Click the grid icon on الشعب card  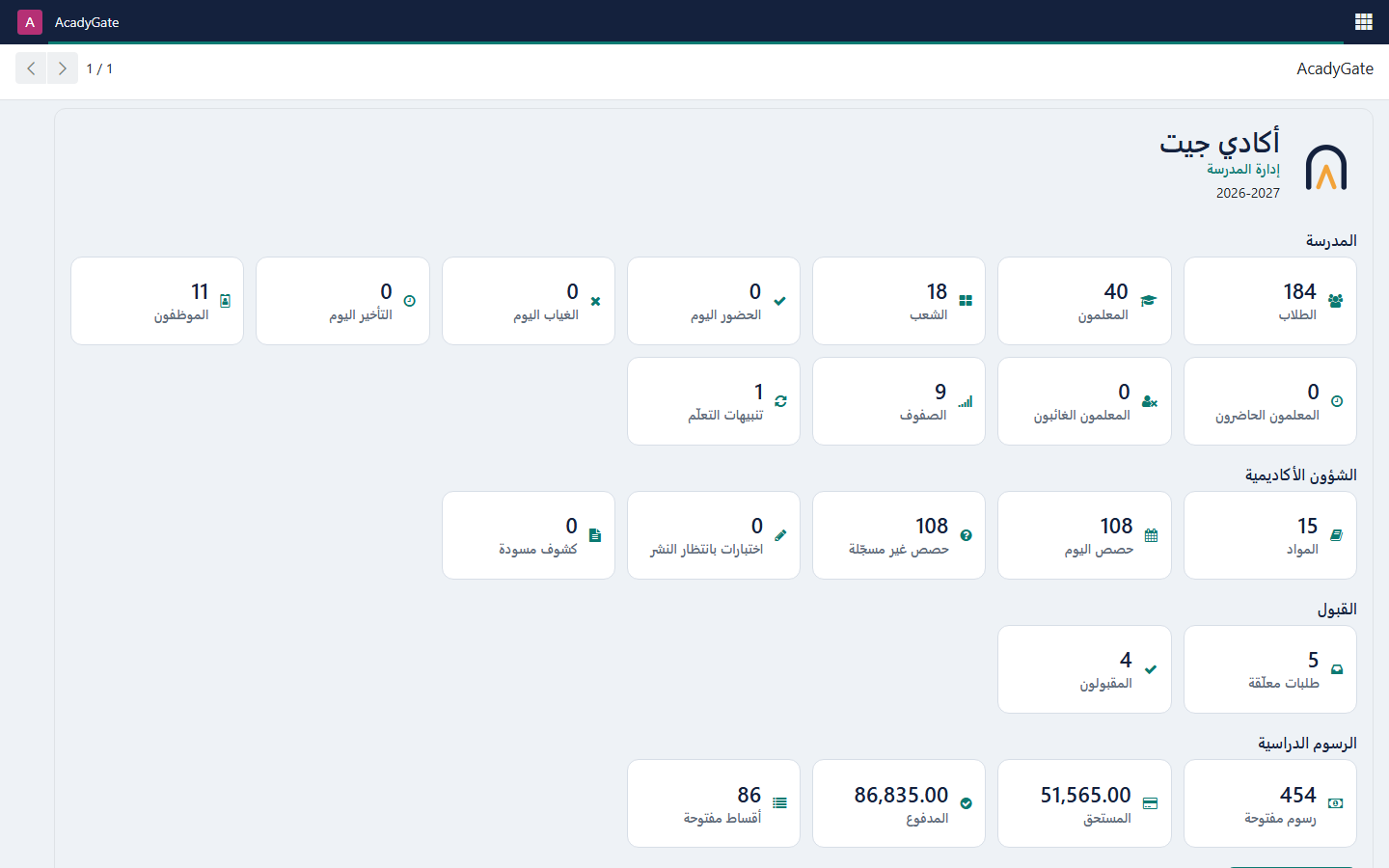[x=966, y=301]
